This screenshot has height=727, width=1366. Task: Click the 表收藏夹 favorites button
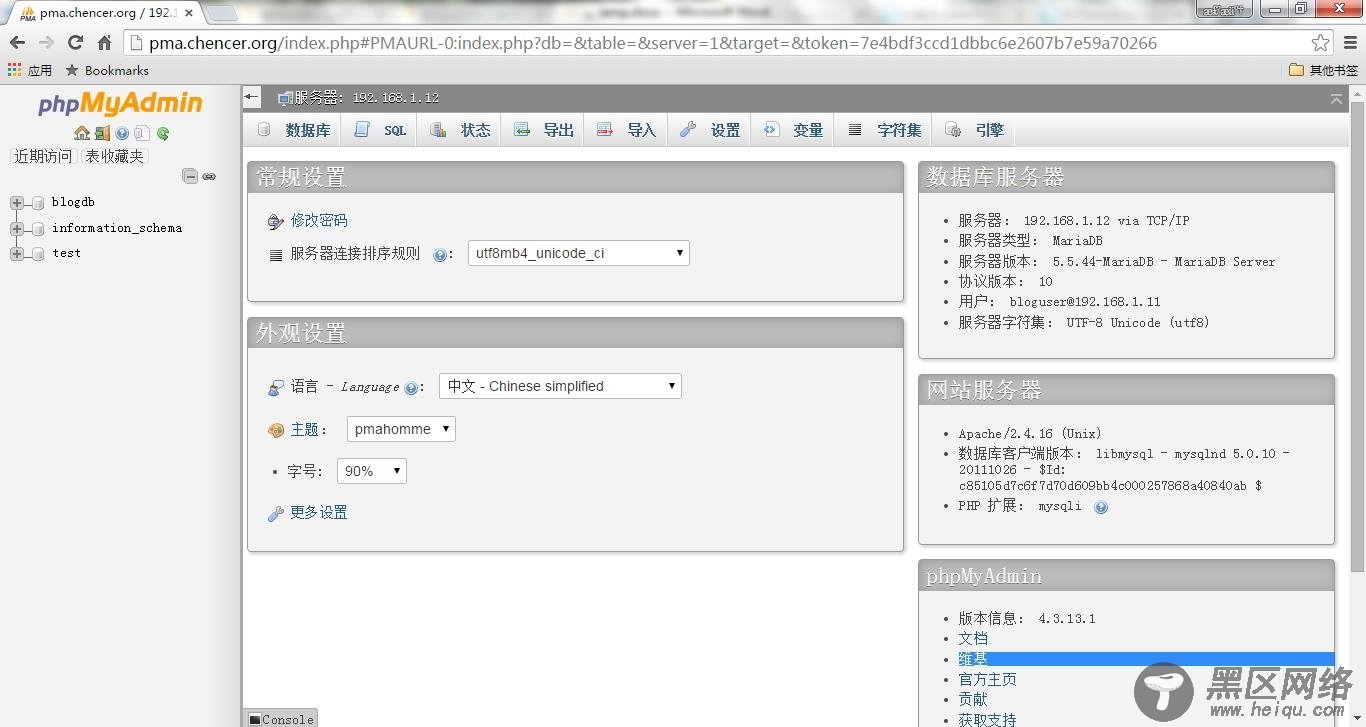tap(114, 156)
